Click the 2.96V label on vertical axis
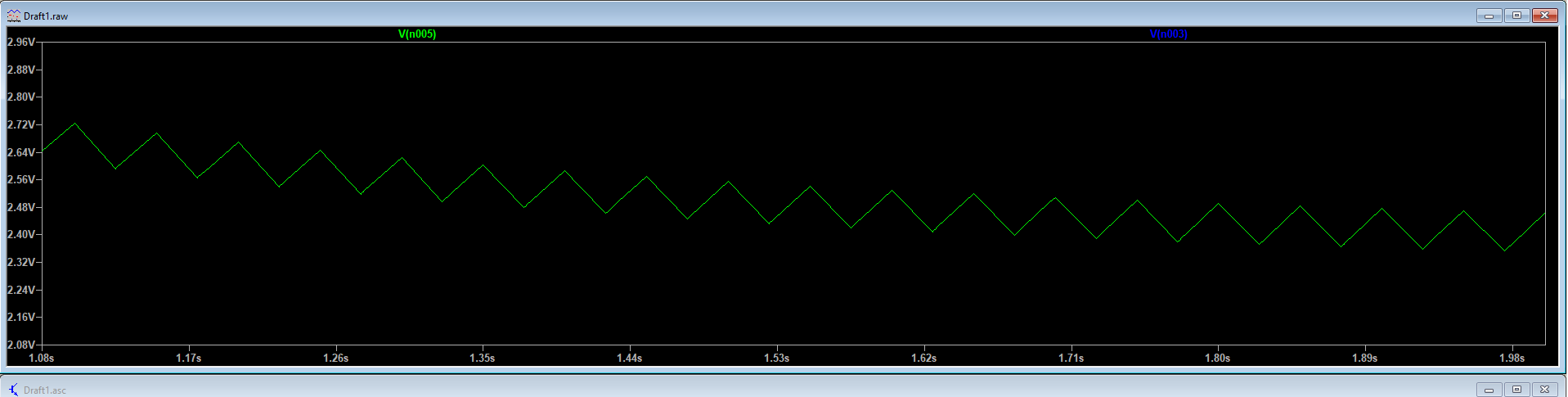Image resolution: width=1568 pixels, height=397 pixels. click(x=20, y=42)
